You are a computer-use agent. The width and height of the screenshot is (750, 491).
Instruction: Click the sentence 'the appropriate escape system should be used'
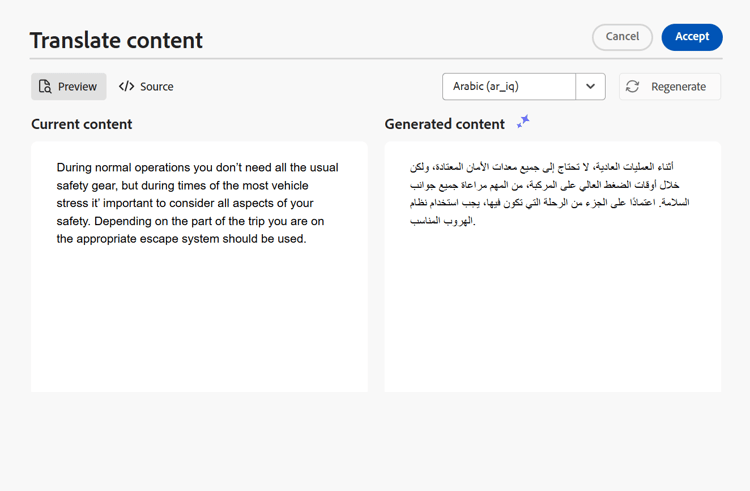(x=181, y=239)
